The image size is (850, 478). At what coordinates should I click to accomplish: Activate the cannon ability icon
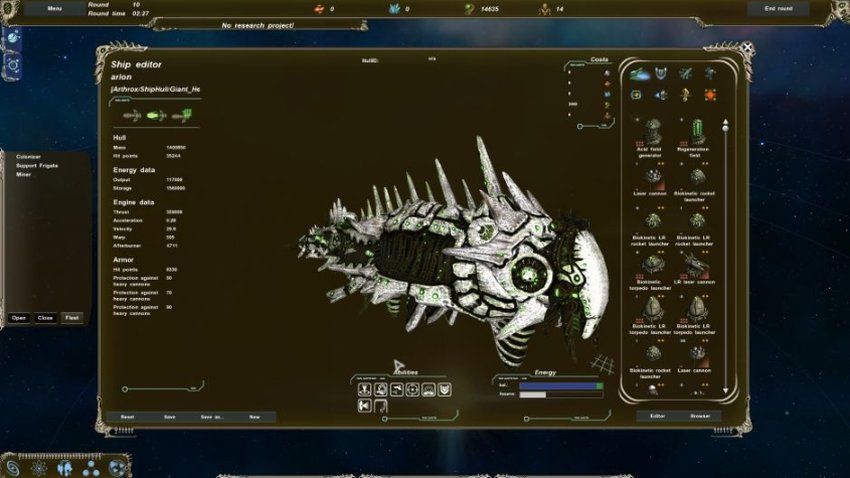pos(397,389)
